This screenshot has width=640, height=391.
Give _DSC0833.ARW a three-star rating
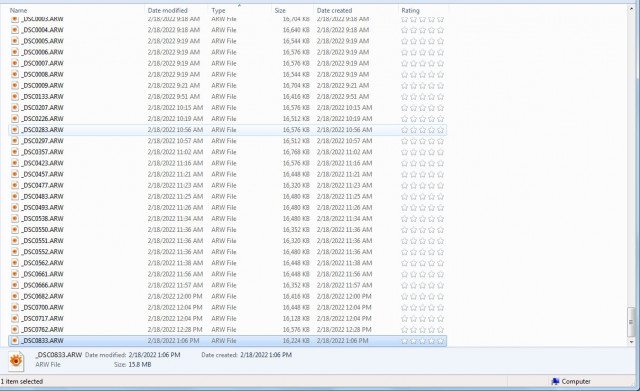pos(422,341)
